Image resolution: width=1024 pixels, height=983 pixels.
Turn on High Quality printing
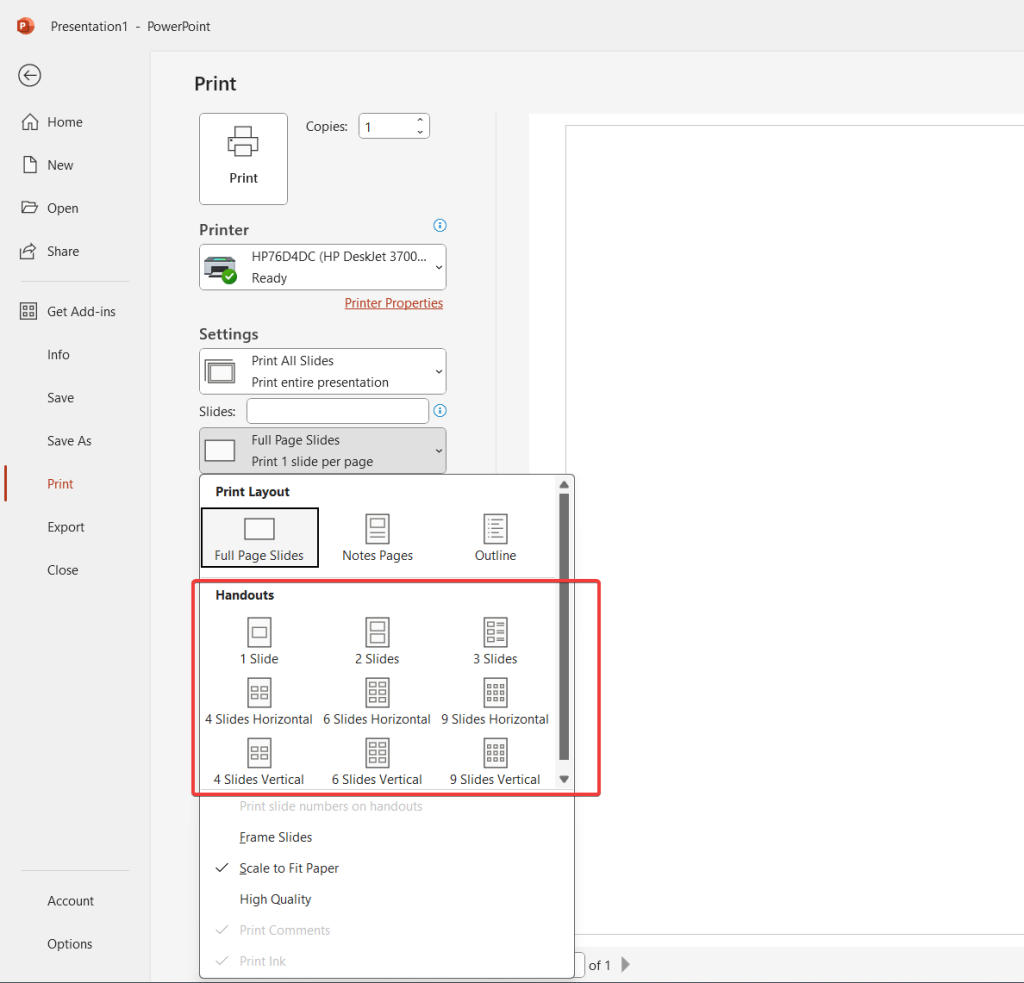(275, 899)
